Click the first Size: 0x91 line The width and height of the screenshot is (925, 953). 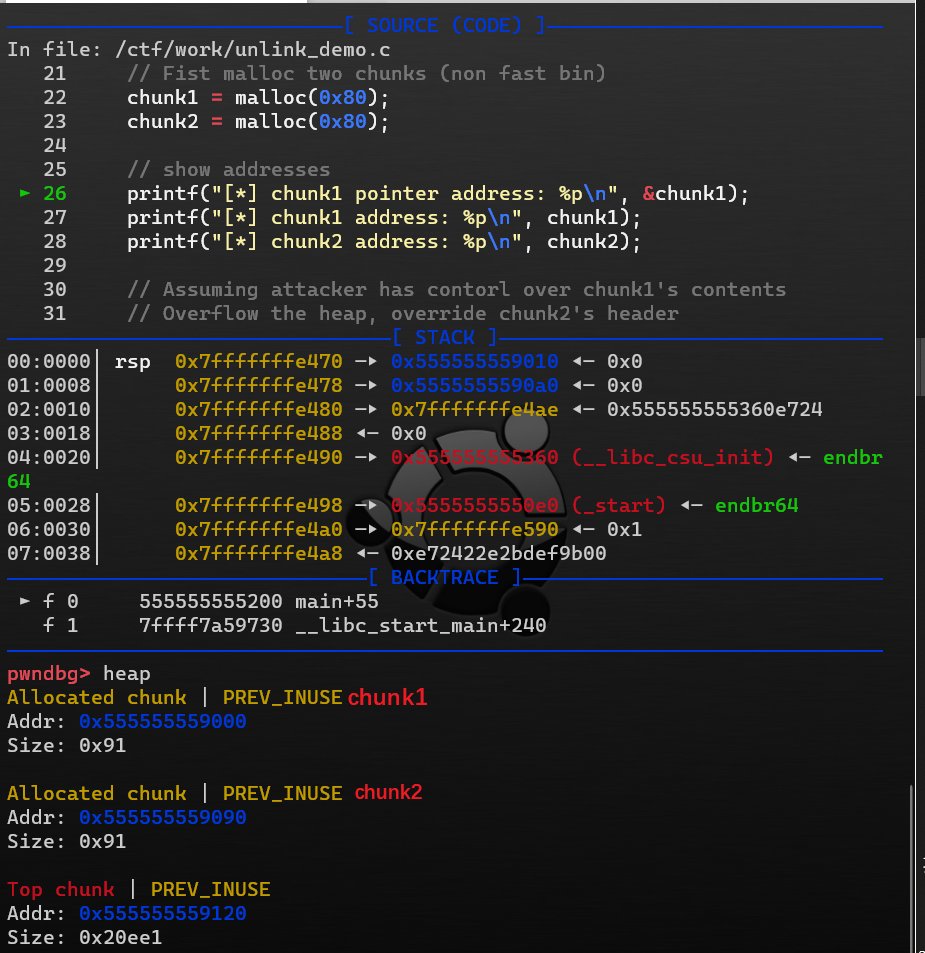[66, 746]
